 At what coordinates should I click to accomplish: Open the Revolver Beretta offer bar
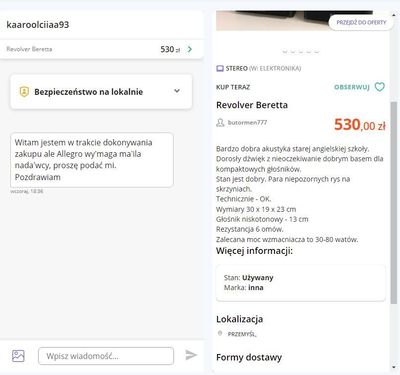(101, 49)
